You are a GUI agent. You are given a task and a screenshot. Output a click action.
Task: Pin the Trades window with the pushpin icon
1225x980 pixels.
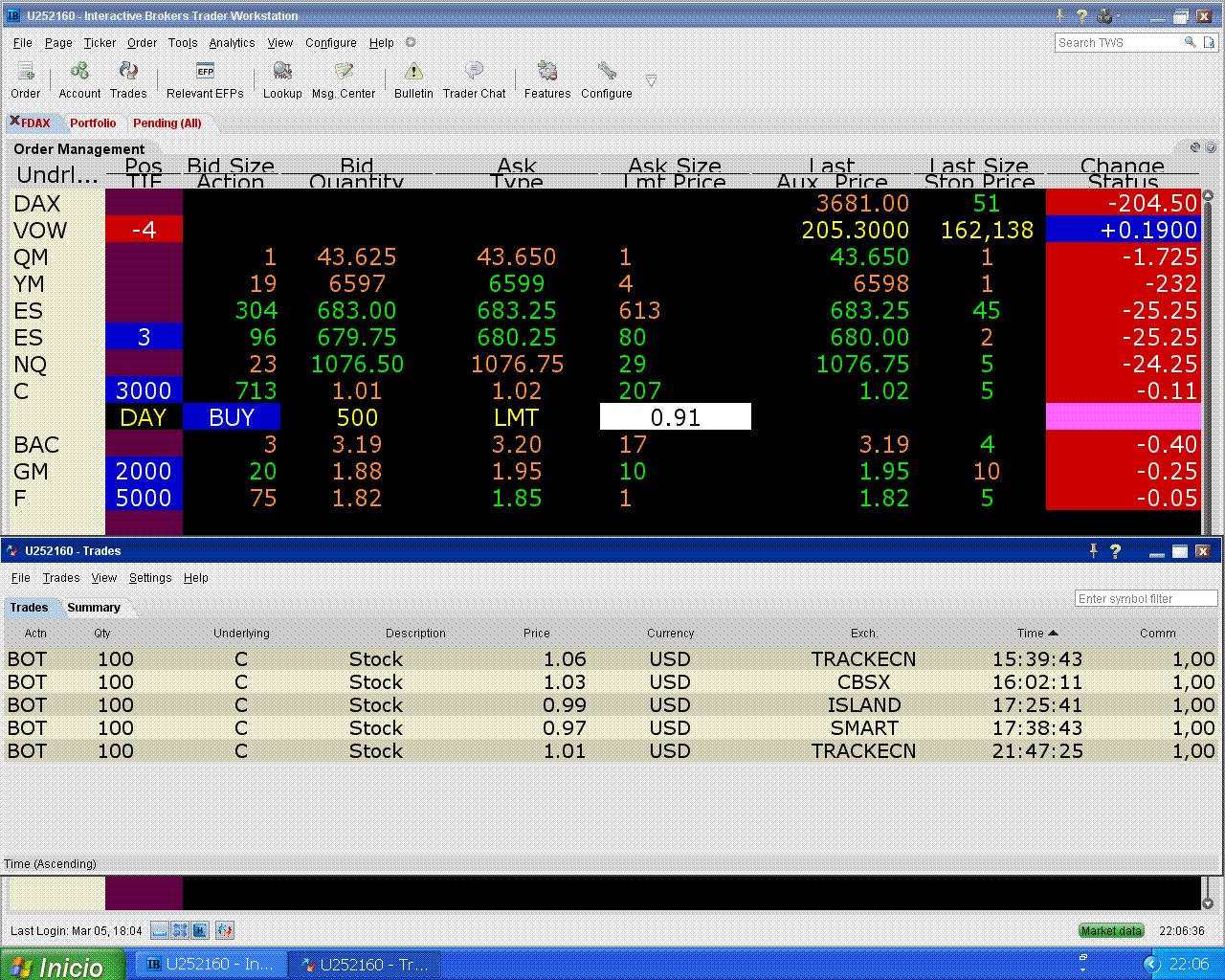click(x=1094, y=550)
